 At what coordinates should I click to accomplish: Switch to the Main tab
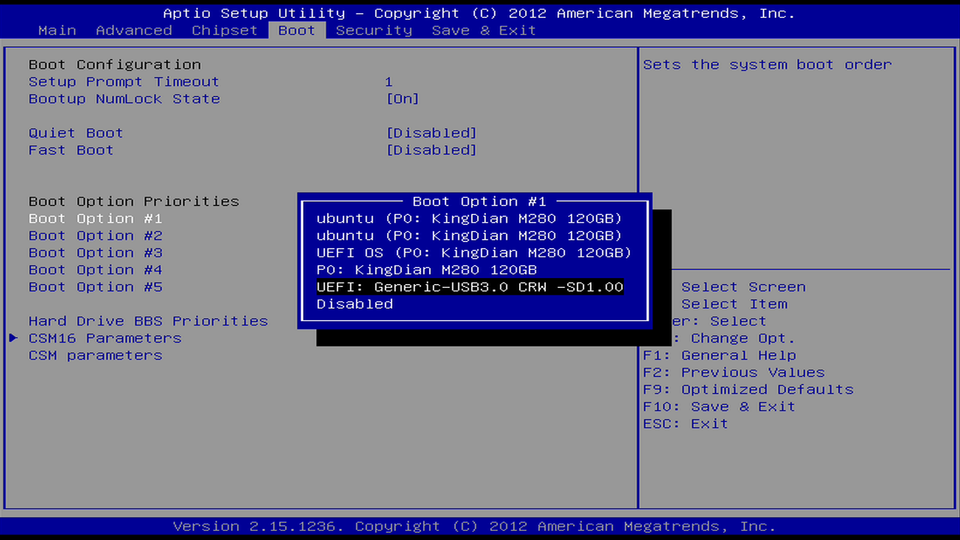(57, 31)
